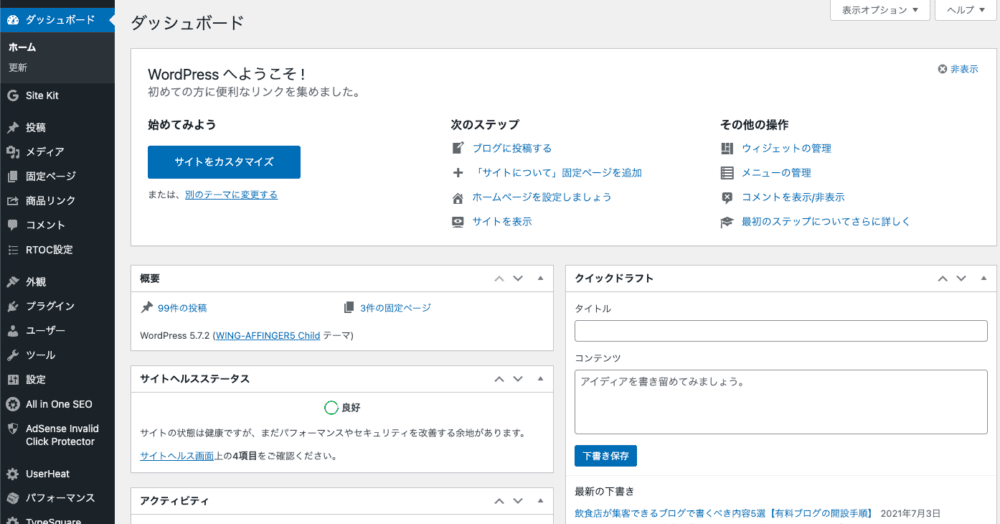Click the shield icon for AdSense Invalid Click Protector
The height and width of the screenshot is (524, 1000).
[13, 429]
